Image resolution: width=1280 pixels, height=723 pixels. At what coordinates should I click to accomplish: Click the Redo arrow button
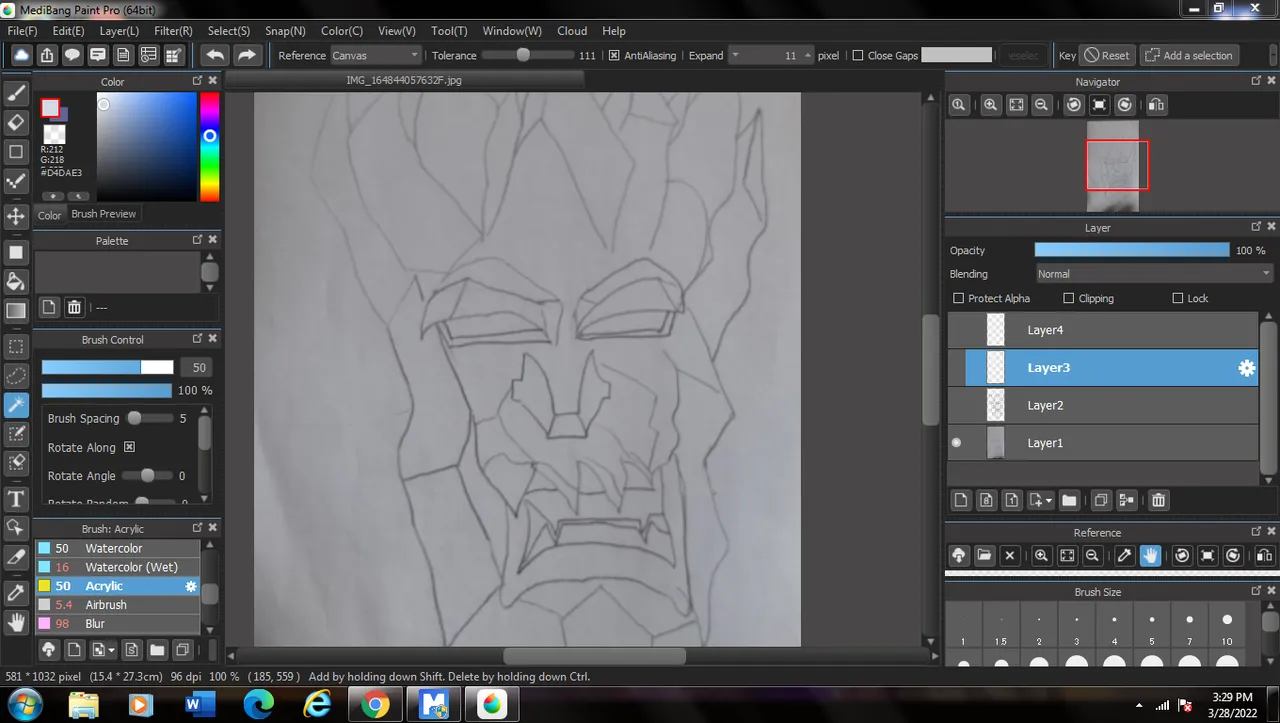pos(247,55)
